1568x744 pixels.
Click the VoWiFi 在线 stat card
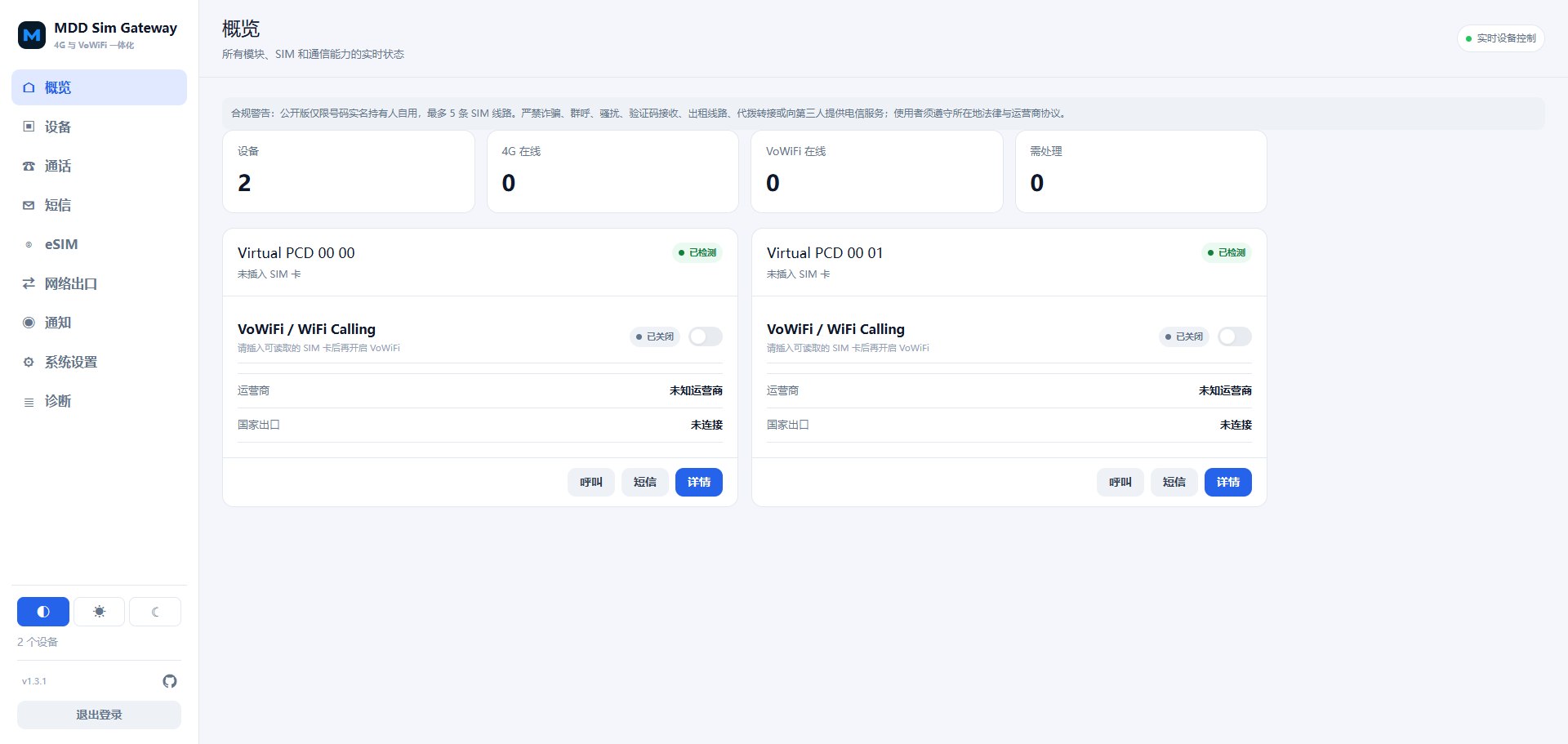point(877,172)
